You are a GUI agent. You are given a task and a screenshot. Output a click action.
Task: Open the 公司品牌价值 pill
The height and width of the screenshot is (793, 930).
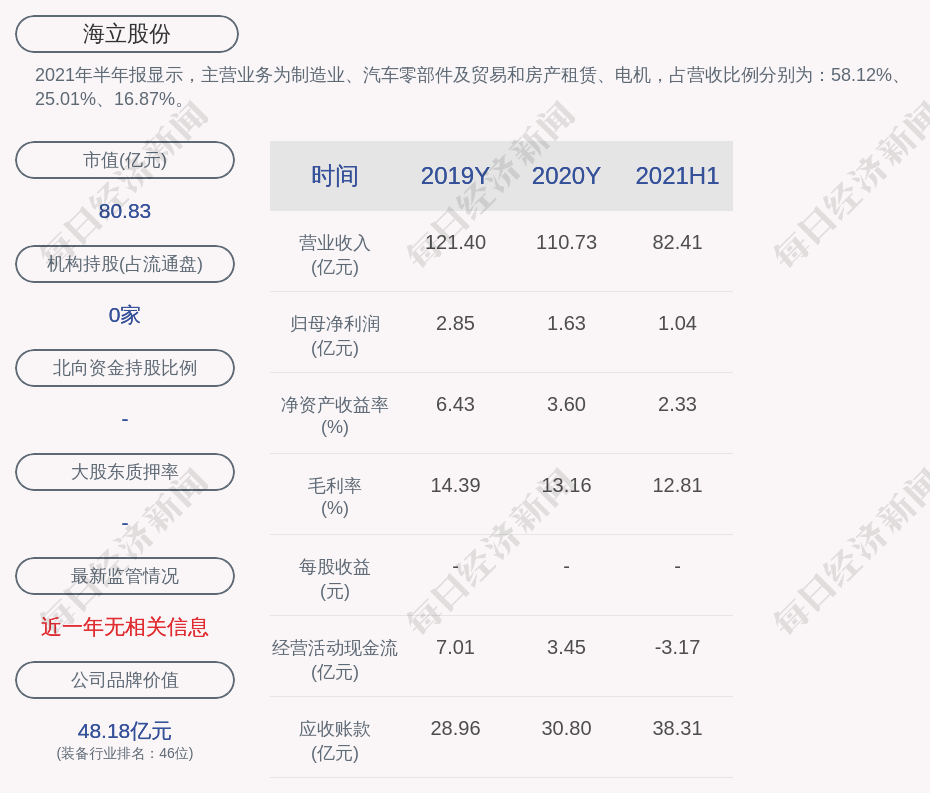(x=125, y=680)
